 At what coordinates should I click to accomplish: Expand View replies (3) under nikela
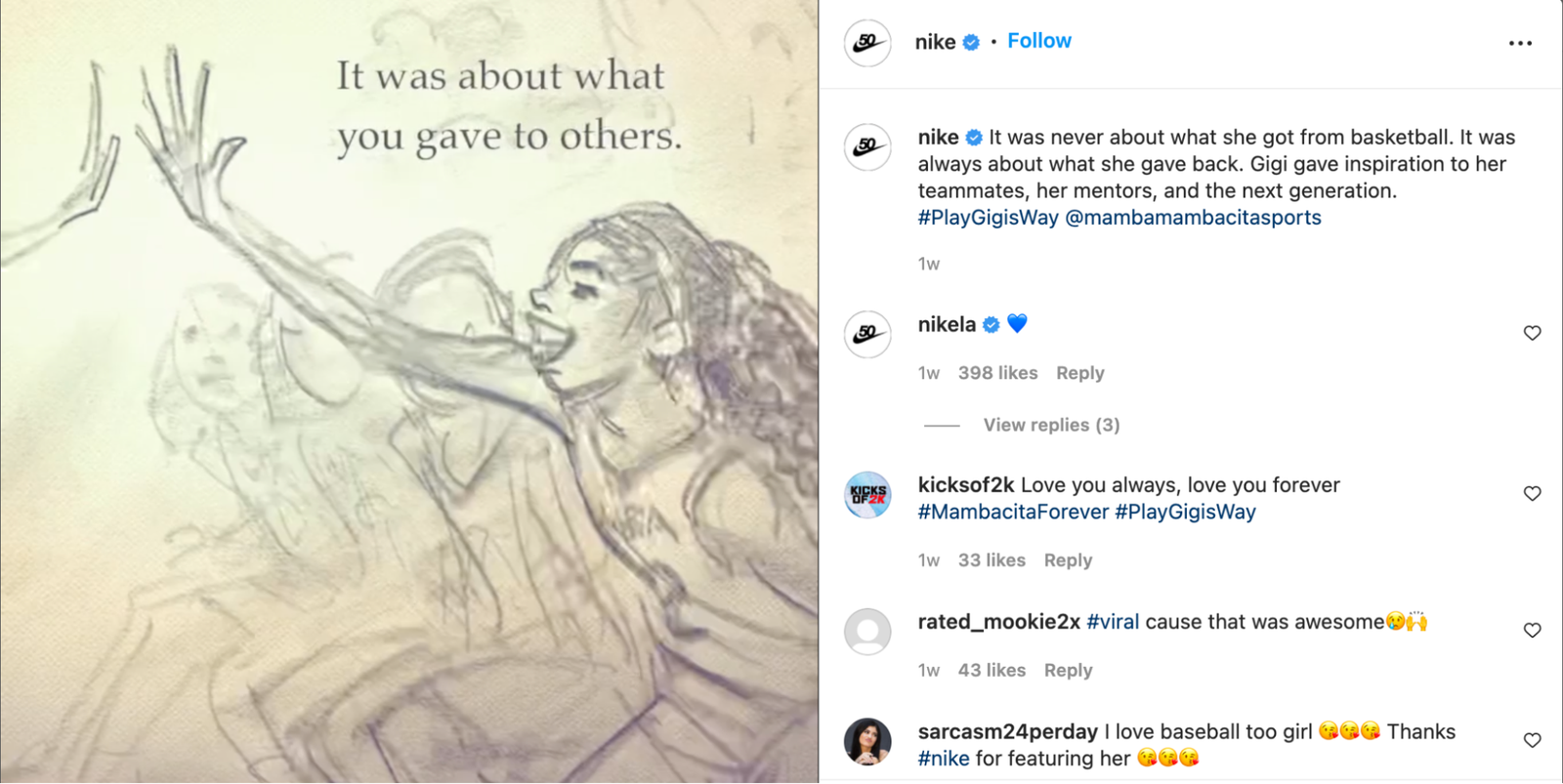click(1051, 425)
